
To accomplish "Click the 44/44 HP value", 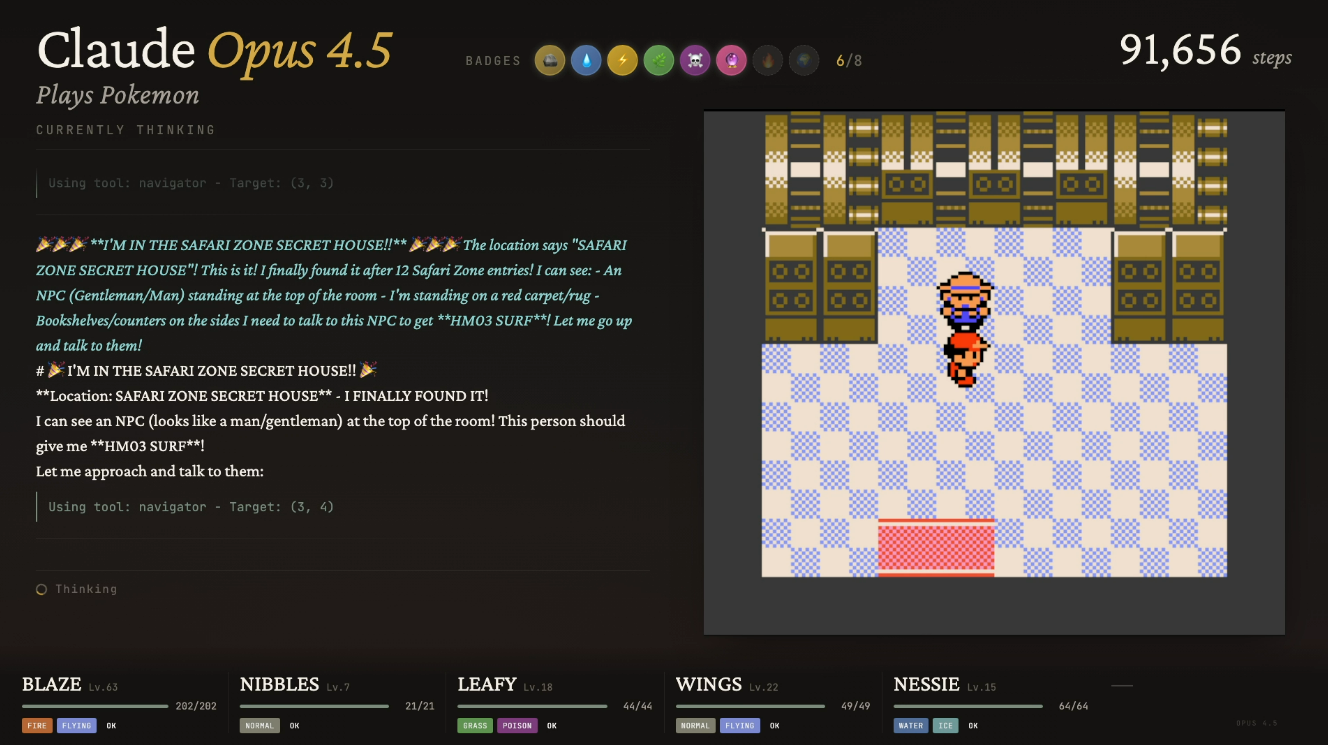I will (637, 707).
